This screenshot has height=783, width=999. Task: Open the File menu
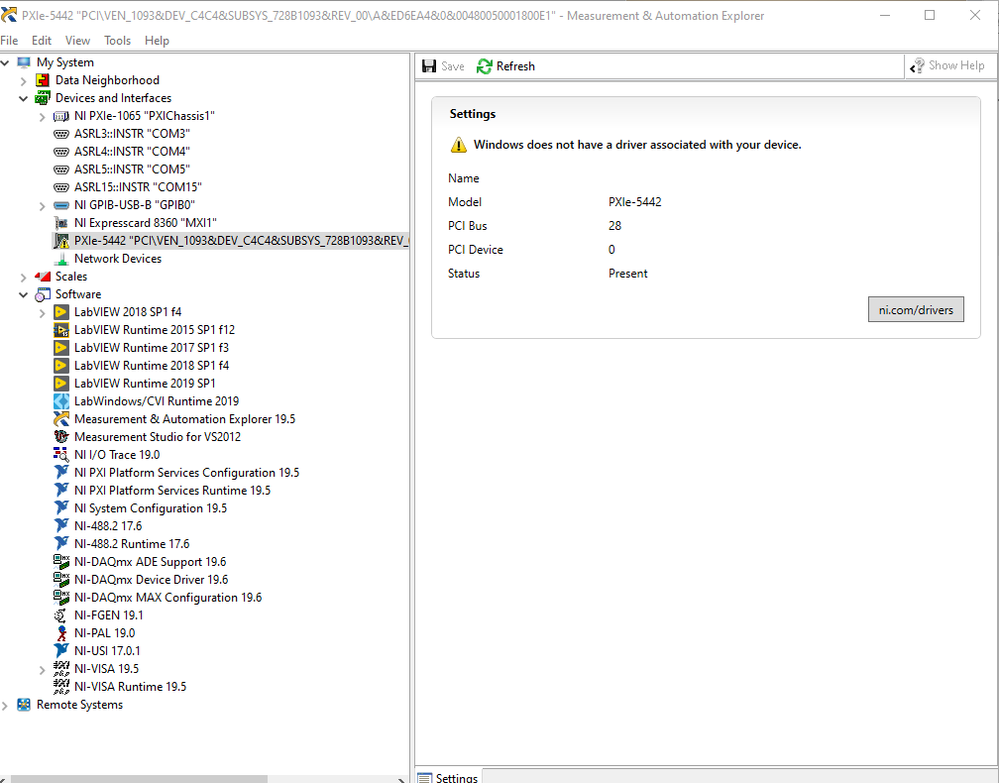click(9, 41)
